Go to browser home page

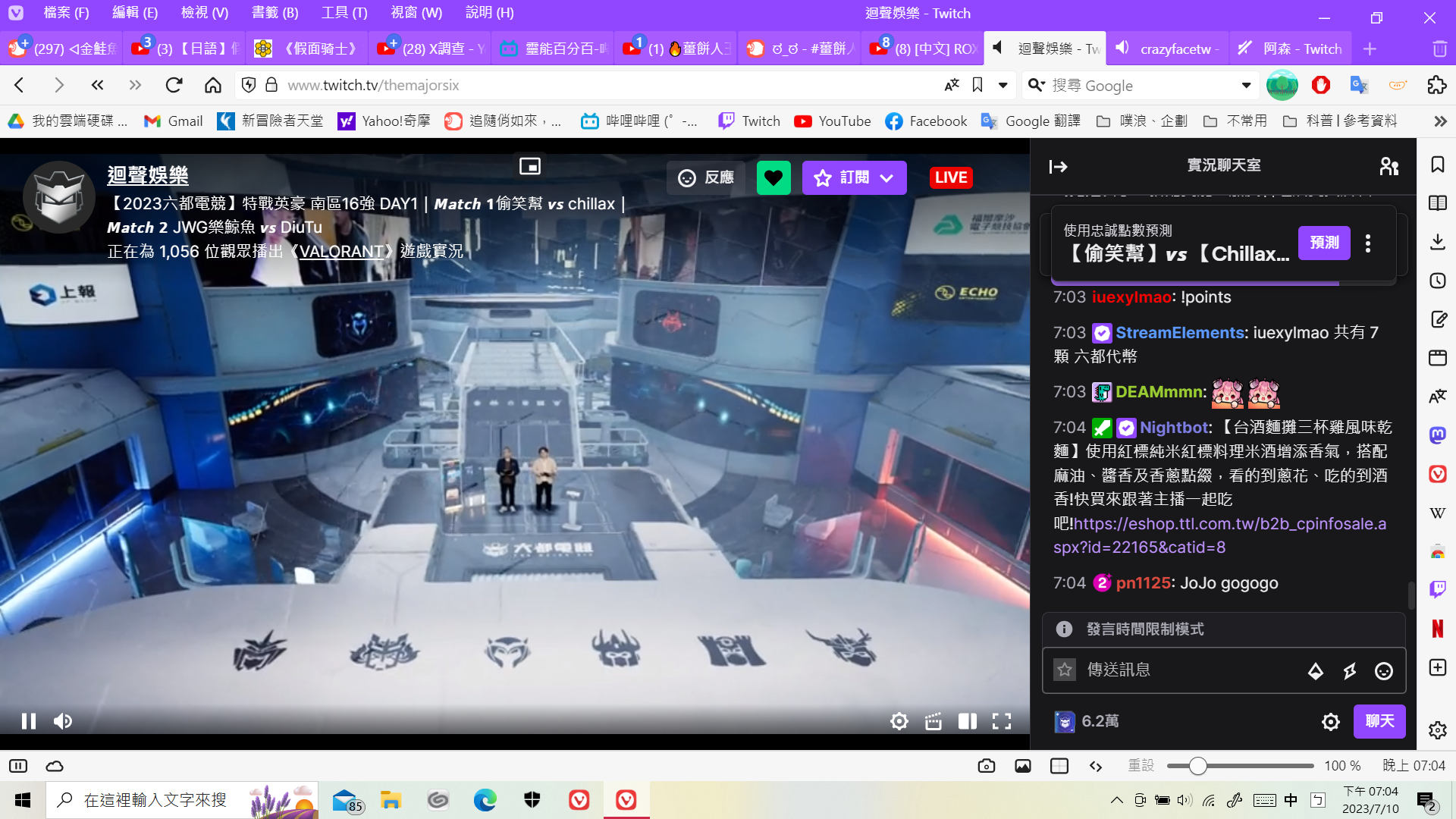point(213,85)
